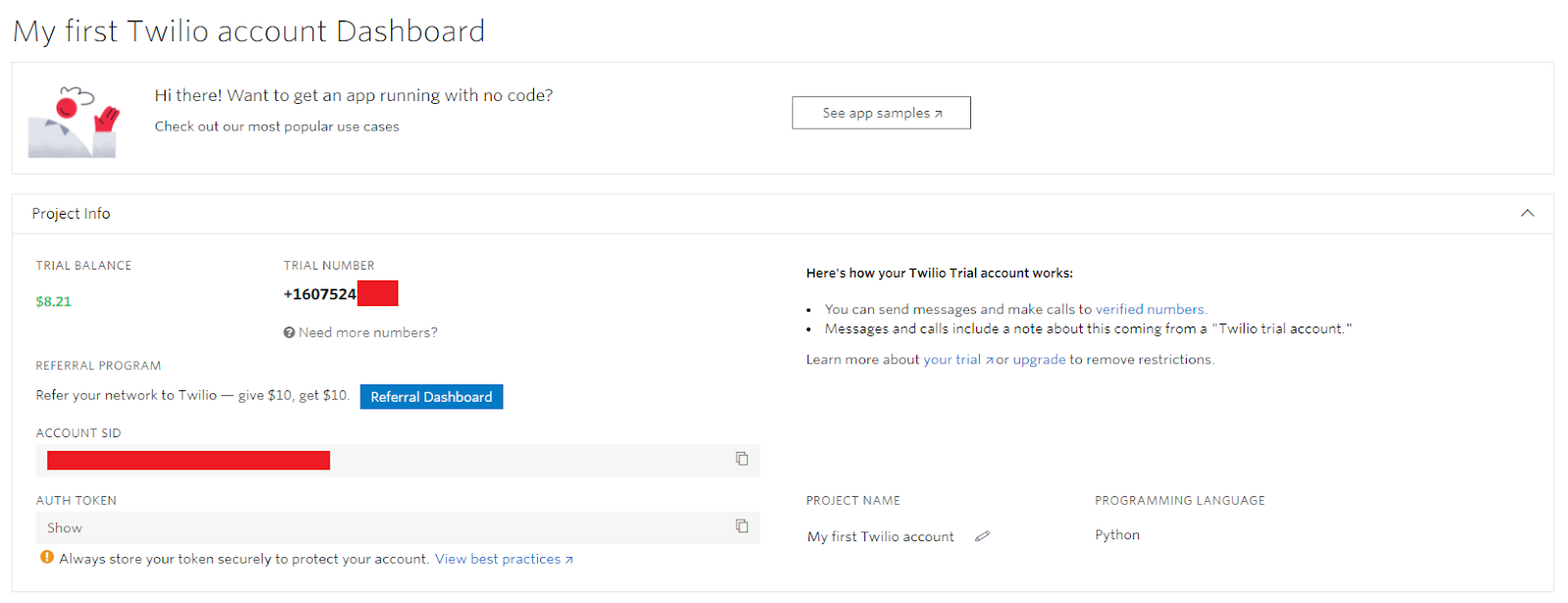Click the PROGRAMMING LANGUAGE label
The height and width of the screenshot is (603, 1568).
[x=1180, y=501]
